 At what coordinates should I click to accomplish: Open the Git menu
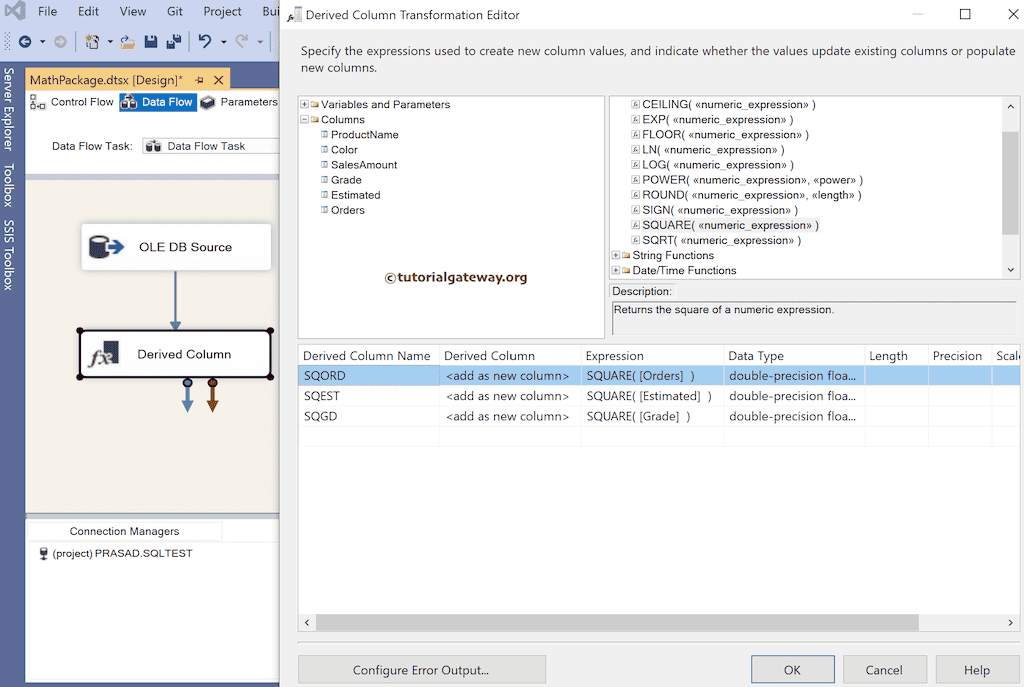click(x=174, y=12)
